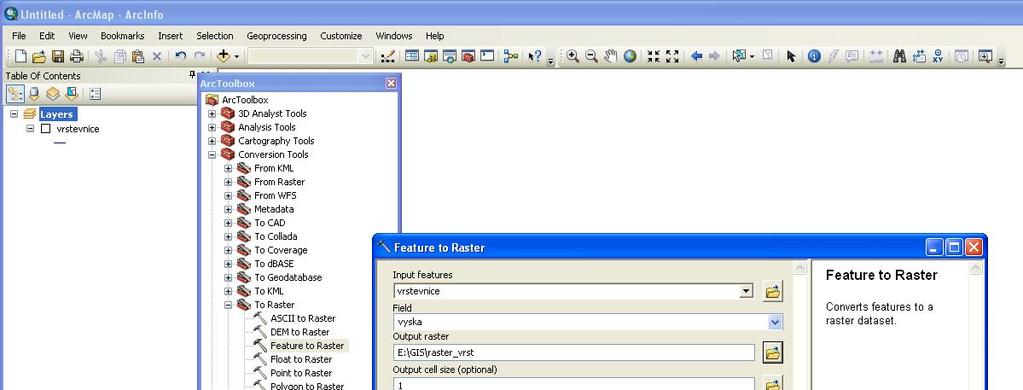Open the Python window
Image resolution: width=1023 pixels, height=390 pixels.
click(x=487, y=57)
